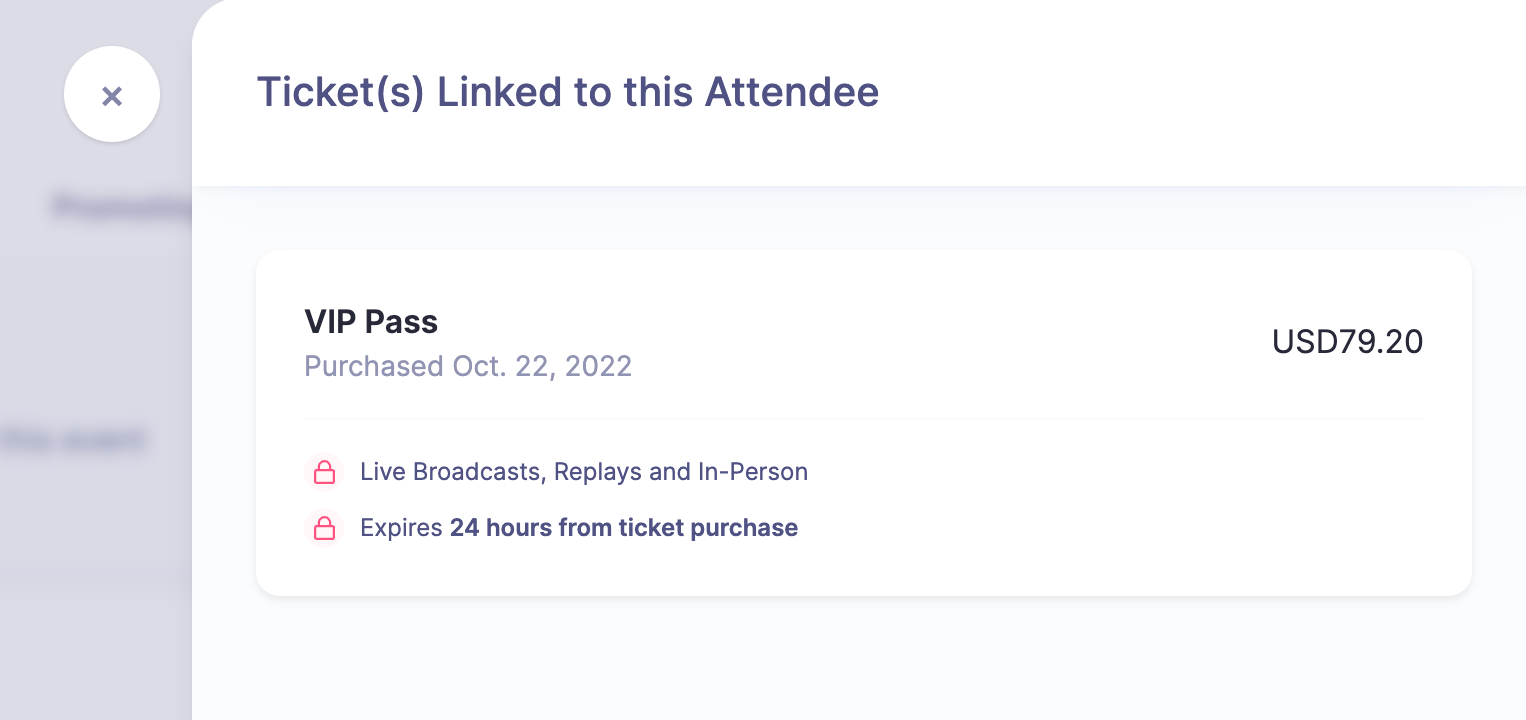Click the USD79.20 ticket price
The width and height of the screenshot is (1526, 720).
click(x=1347, y=342)
